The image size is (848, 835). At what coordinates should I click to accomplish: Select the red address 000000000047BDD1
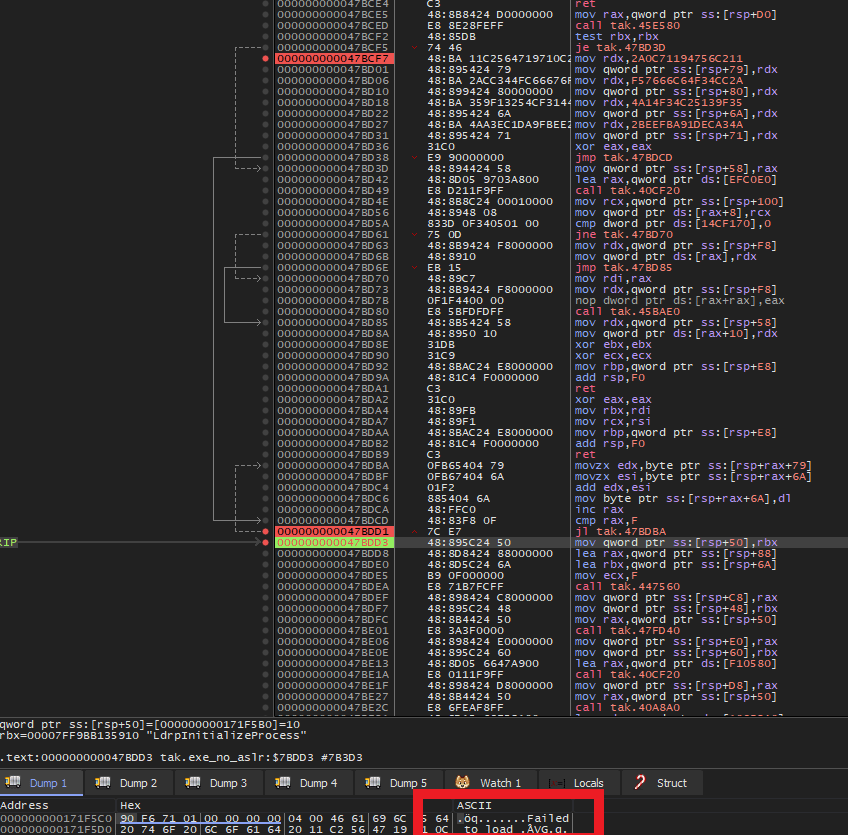334,532
